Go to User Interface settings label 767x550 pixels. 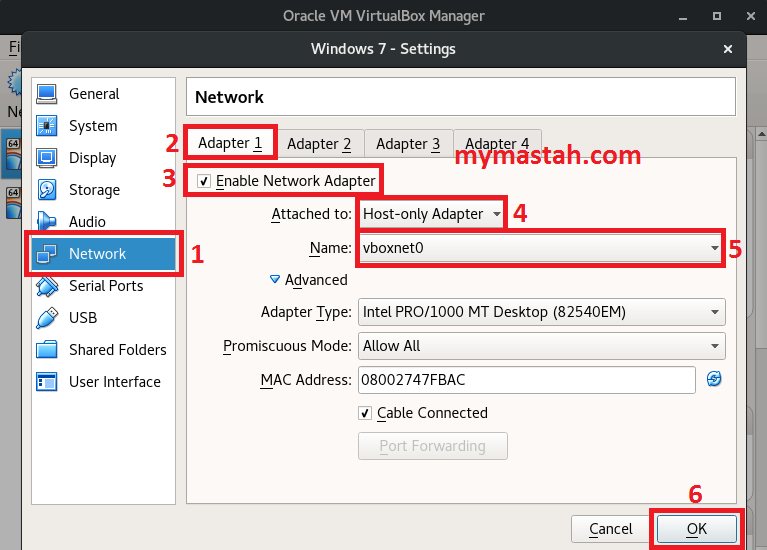[115, 382]
